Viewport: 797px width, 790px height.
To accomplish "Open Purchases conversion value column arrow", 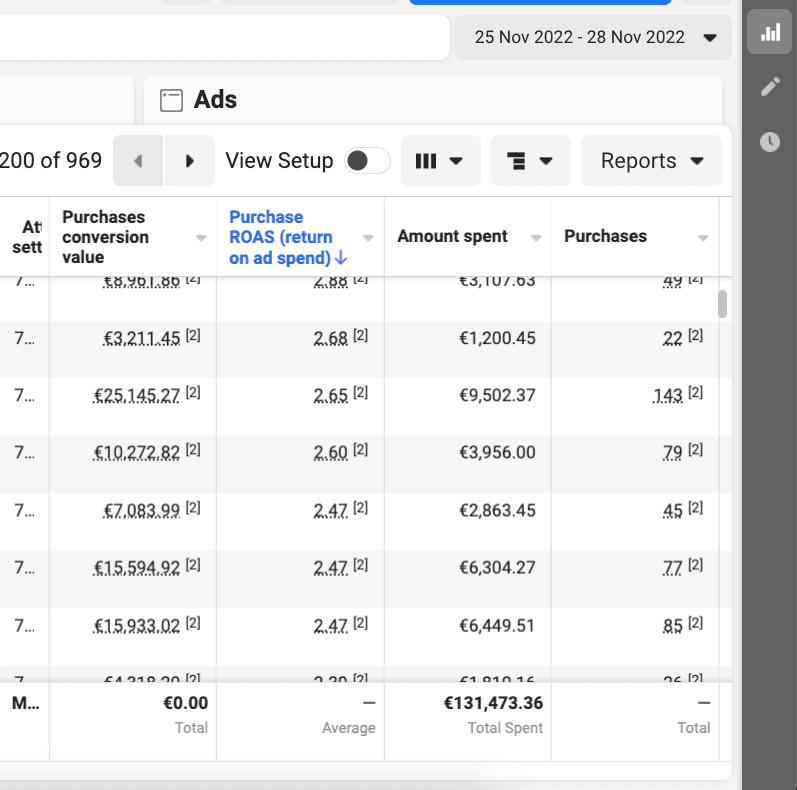I will coord(201,238).
